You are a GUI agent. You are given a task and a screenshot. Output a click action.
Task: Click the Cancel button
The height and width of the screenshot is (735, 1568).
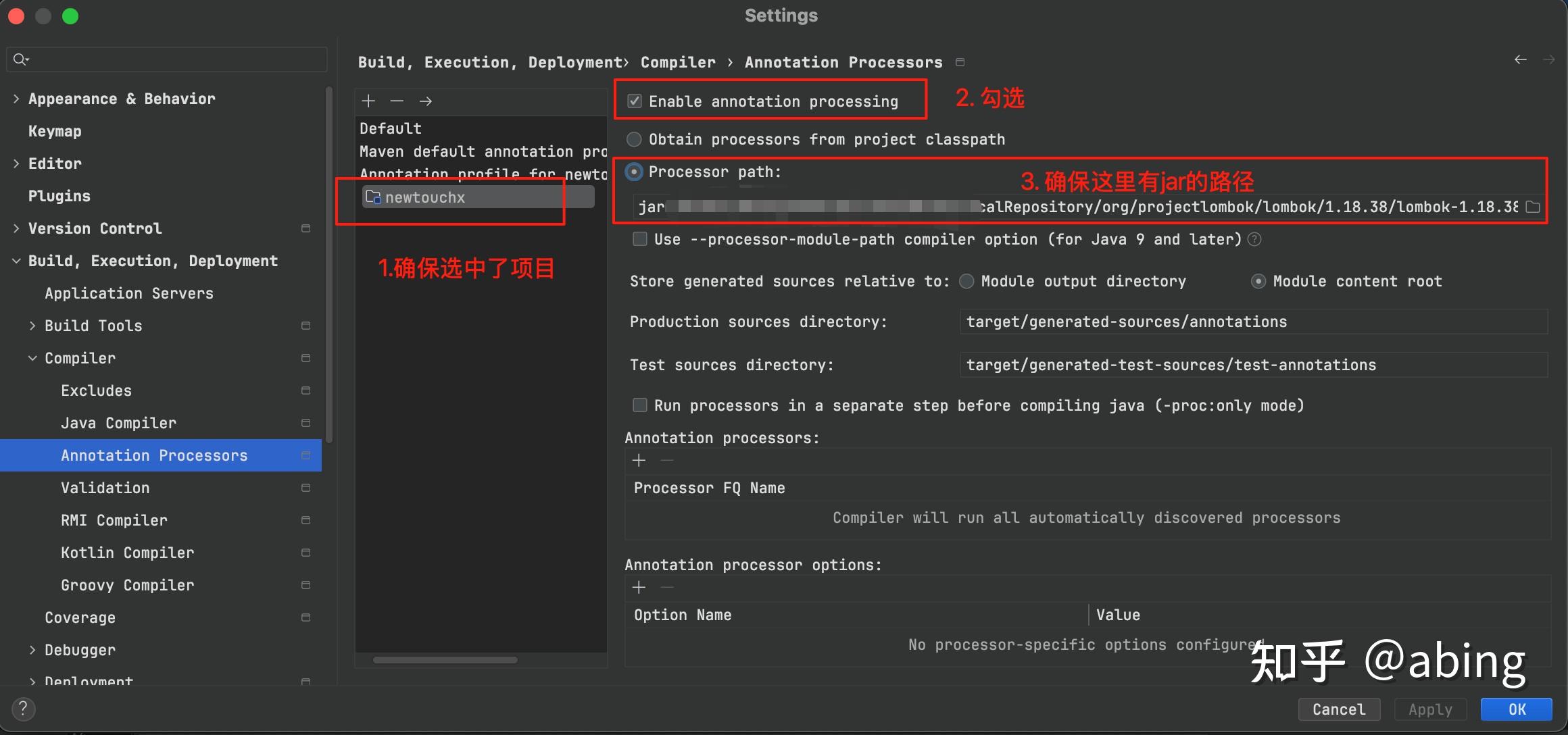1339,709
